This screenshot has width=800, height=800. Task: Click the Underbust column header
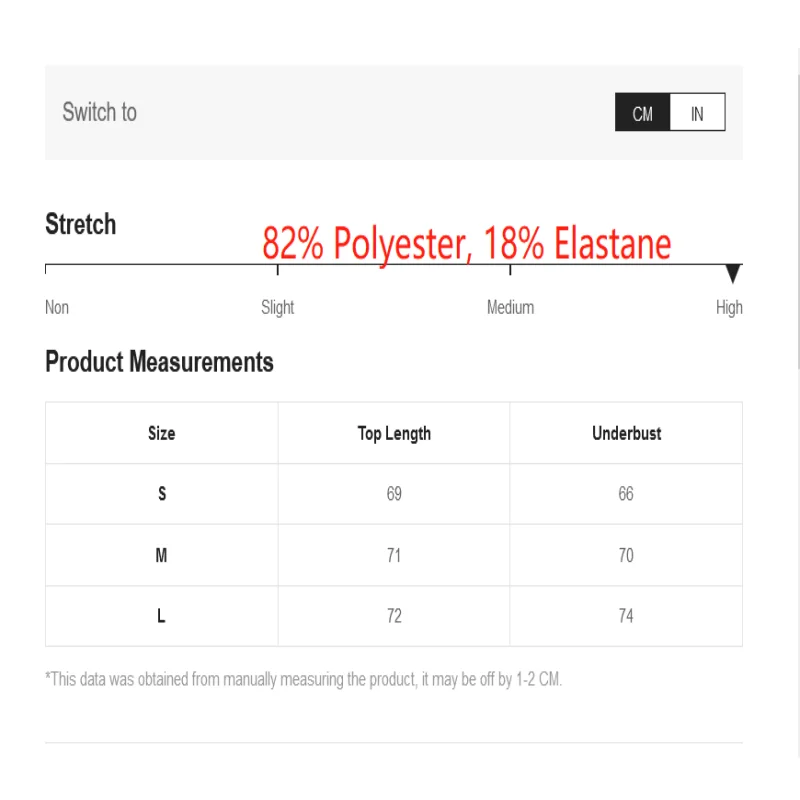626,433
